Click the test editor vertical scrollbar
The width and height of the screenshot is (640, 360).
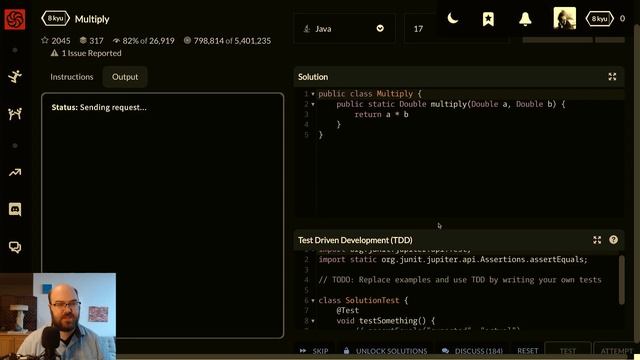click(x=621, y=280)
